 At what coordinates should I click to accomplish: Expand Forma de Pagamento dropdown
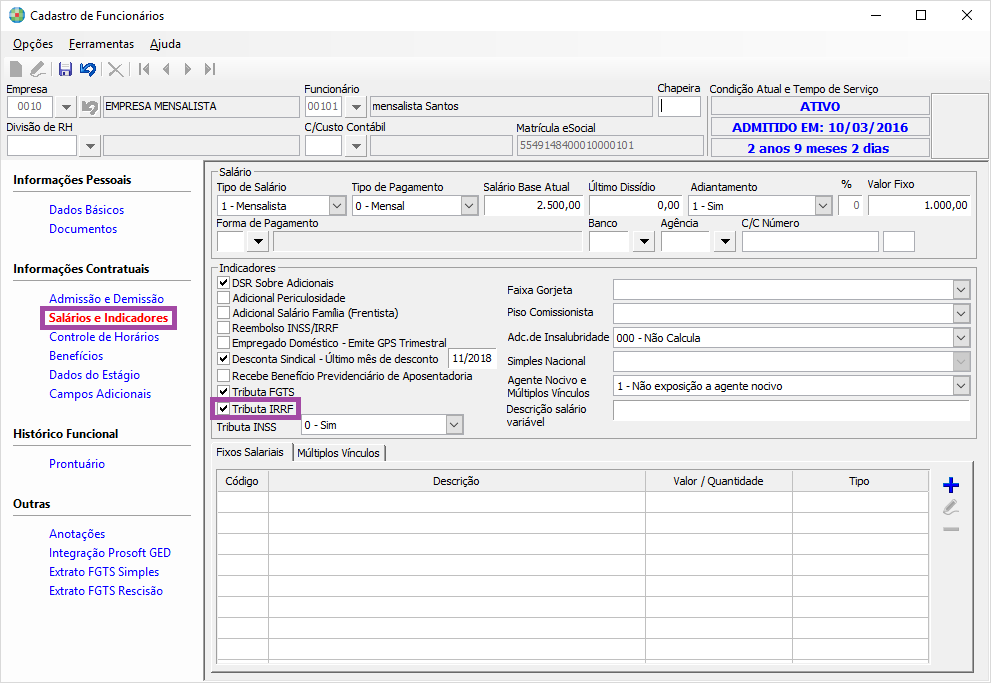(x=258, y=241)
